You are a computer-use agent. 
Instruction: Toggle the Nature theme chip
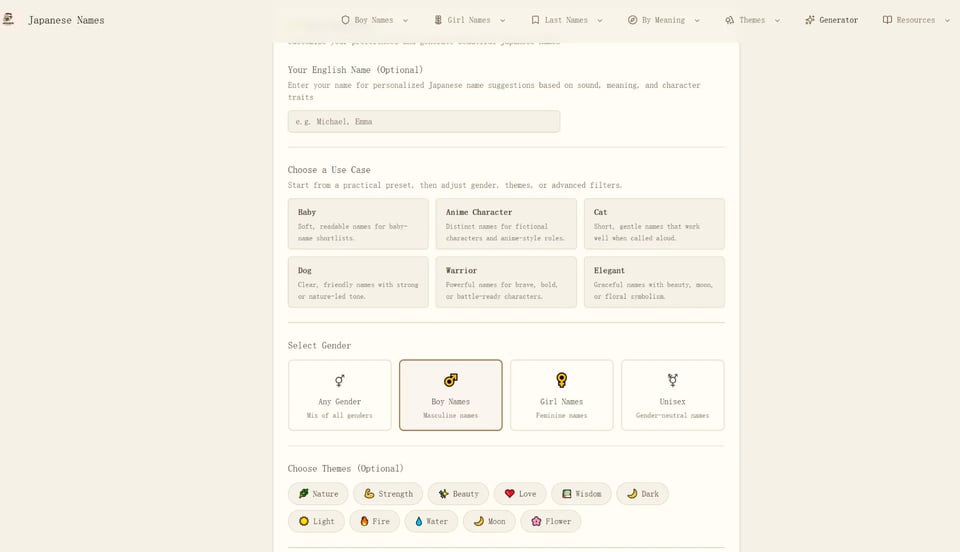point(318,494)
